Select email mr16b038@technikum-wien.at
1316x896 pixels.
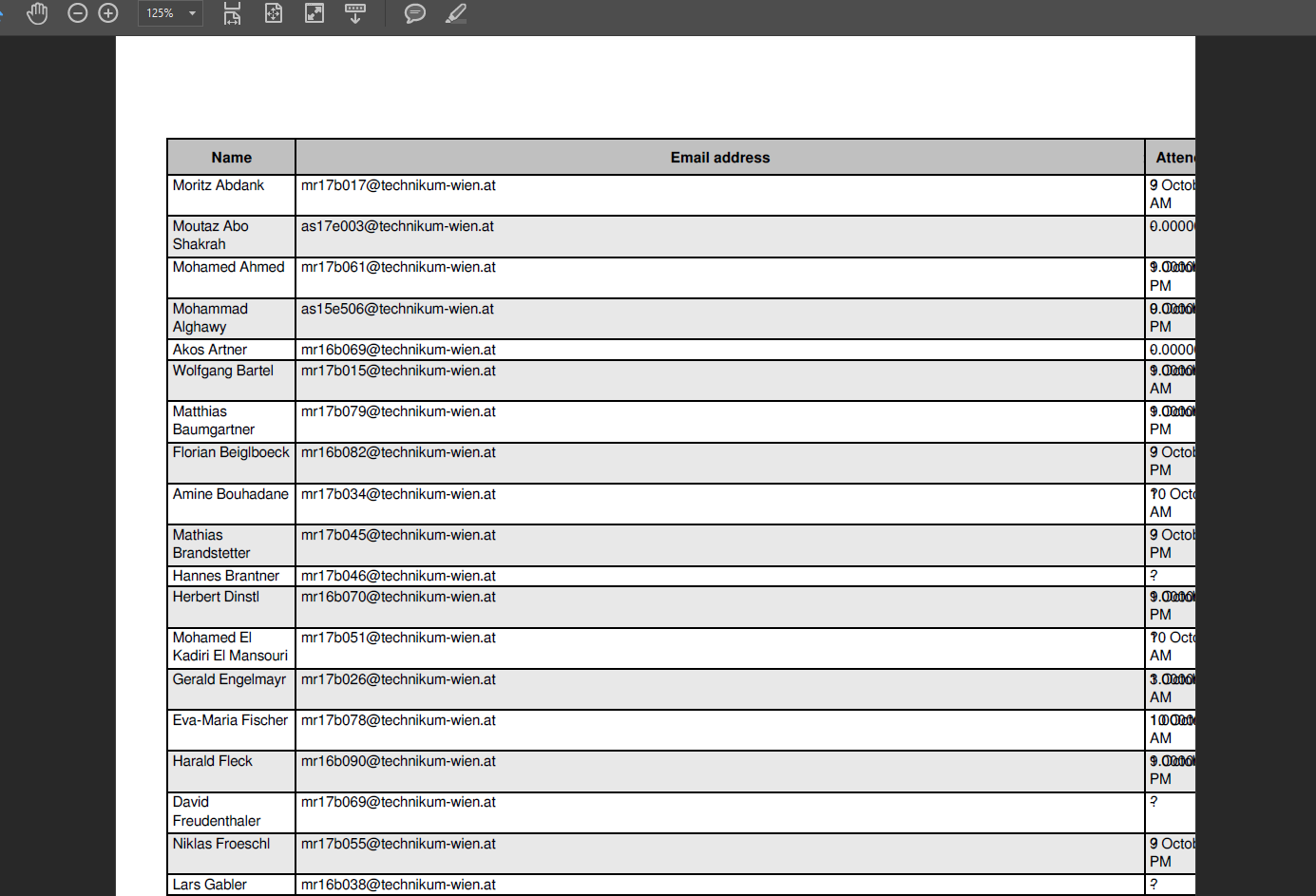pos(398,885)
